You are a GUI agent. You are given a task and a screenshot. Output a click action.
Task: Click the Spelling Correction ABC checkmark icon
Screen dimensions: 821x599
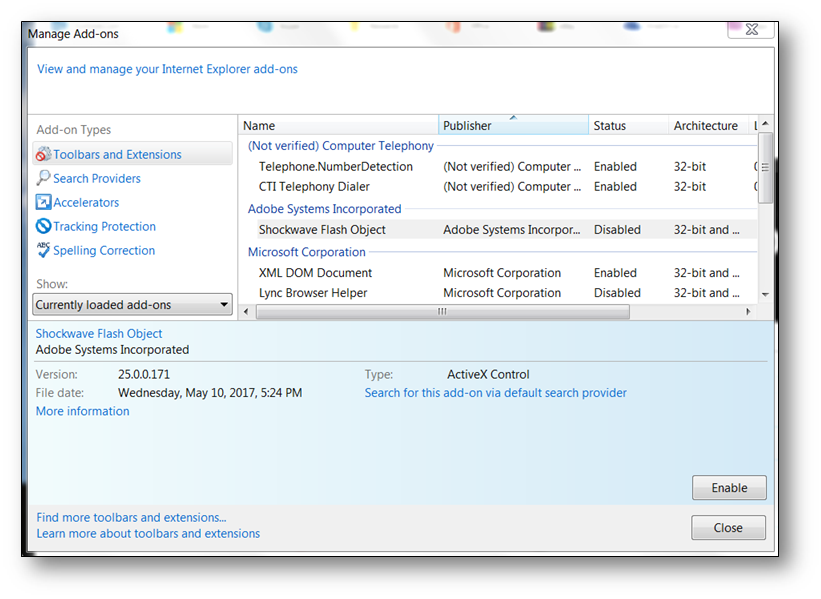click(x=43, y=250)
